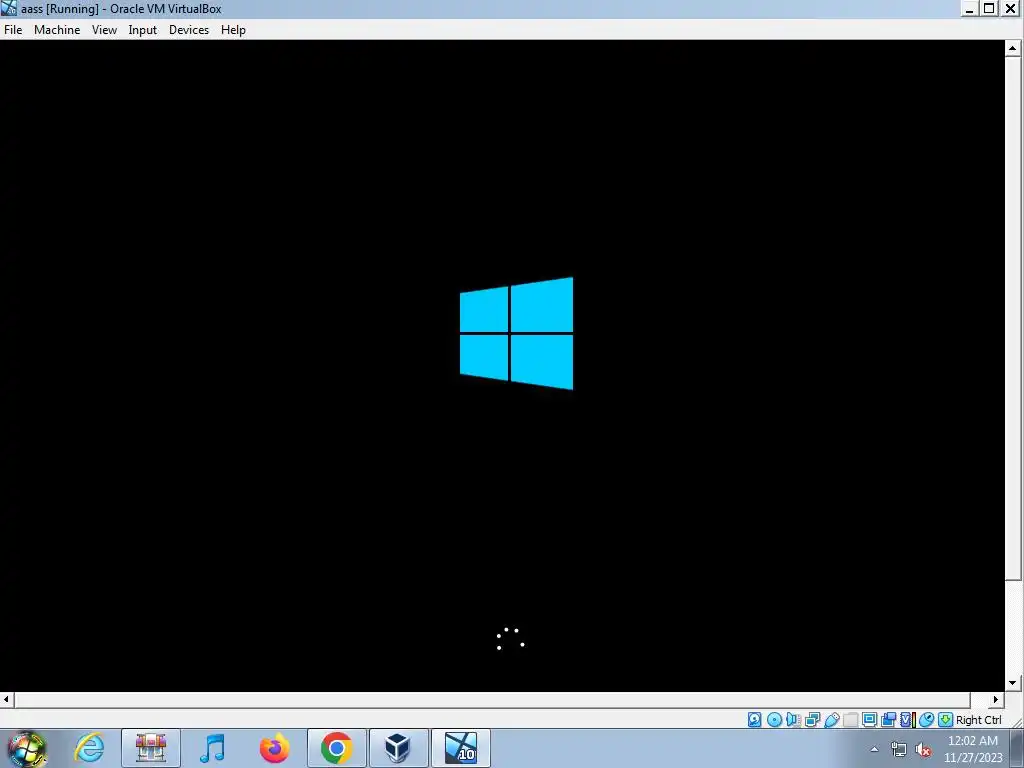Click the mouse integration status icon
The width and height of the screenshot is (1024, 768).
pyautogui.click(x=926, y=720)
